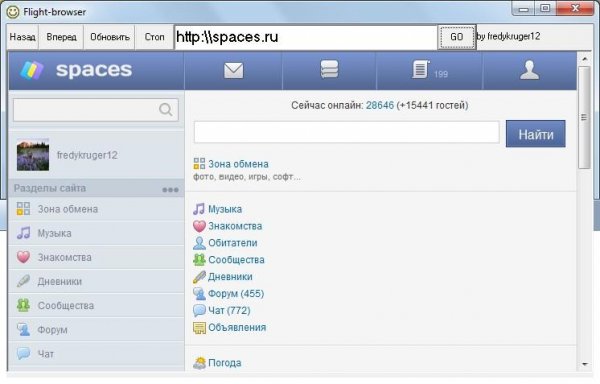Select Форум text in the sidebar

pos(52,329)
